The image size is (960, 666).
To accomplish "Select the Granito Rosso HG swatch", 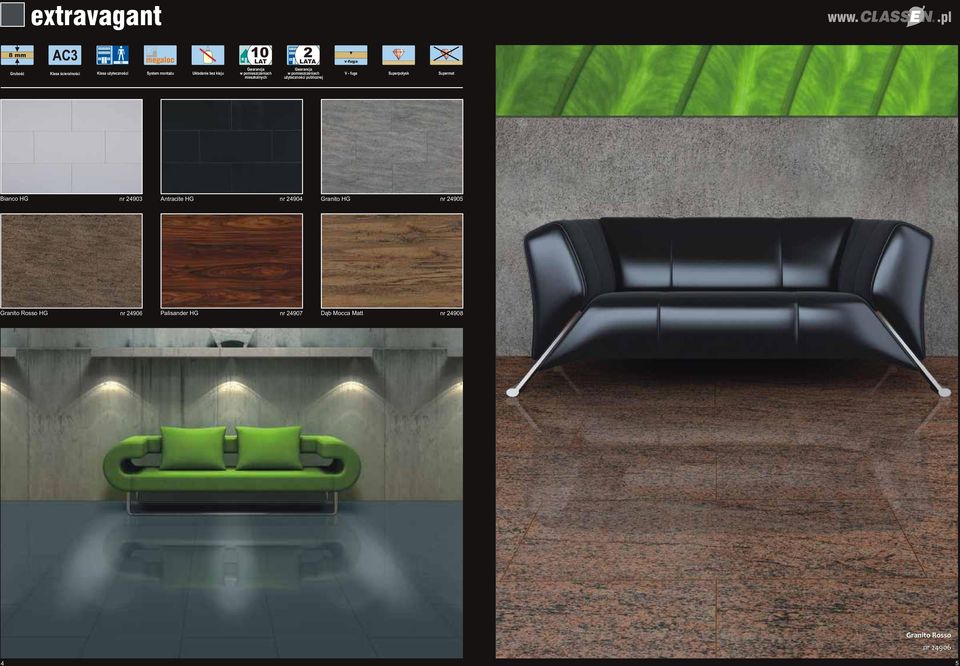I will click(72, 261).
